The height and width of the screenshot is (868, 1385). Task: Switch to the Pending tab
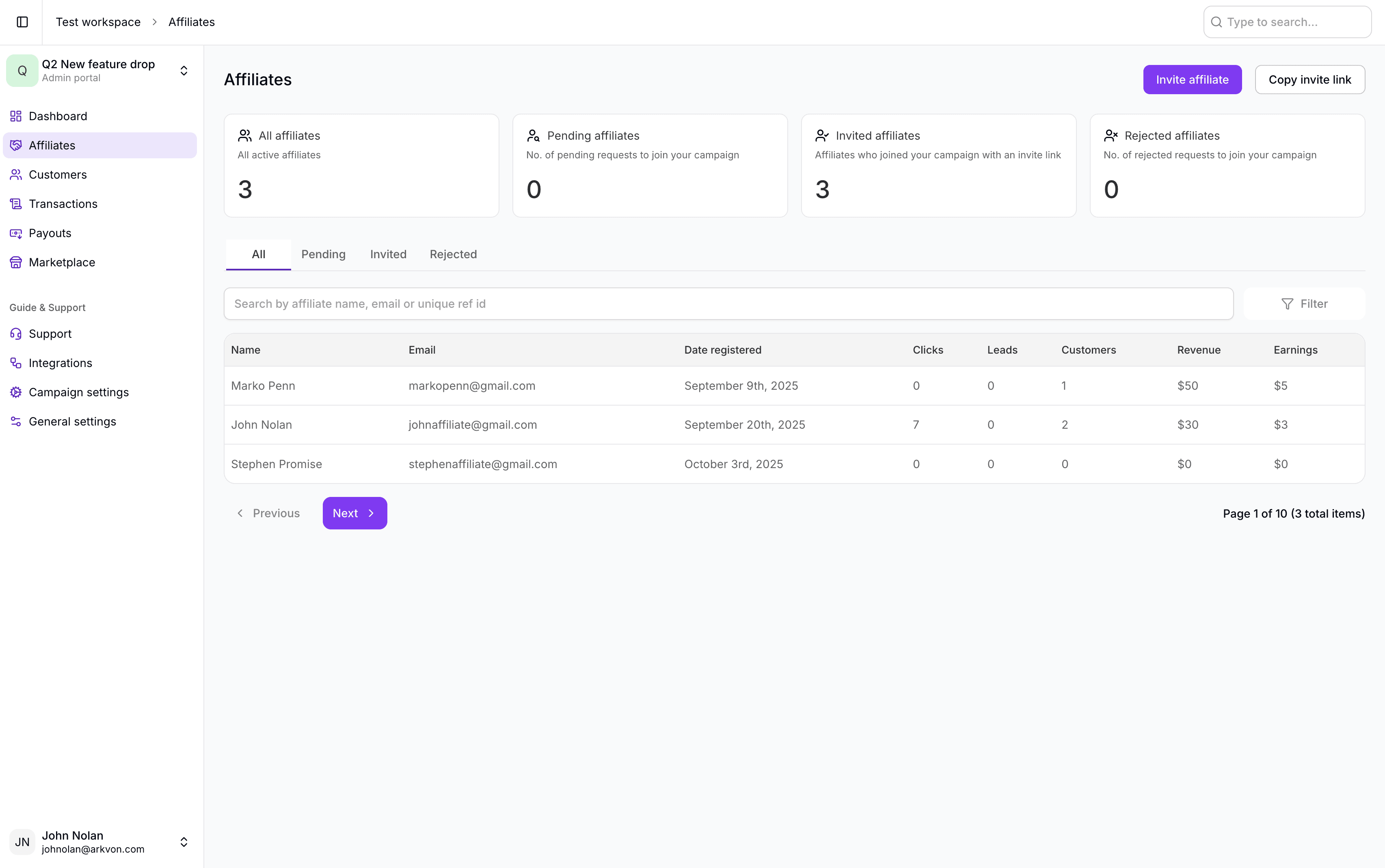pyautogui.click(x=323, y=254)
